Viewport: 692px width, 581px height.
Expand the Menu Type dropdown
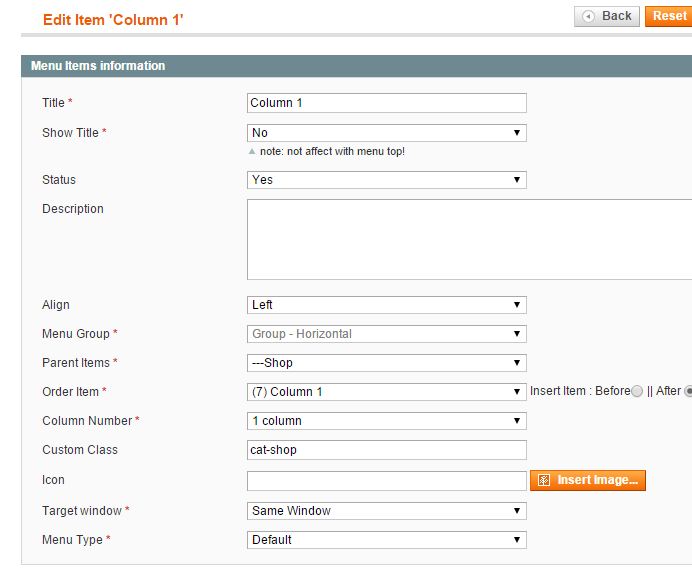coord(387,540)
